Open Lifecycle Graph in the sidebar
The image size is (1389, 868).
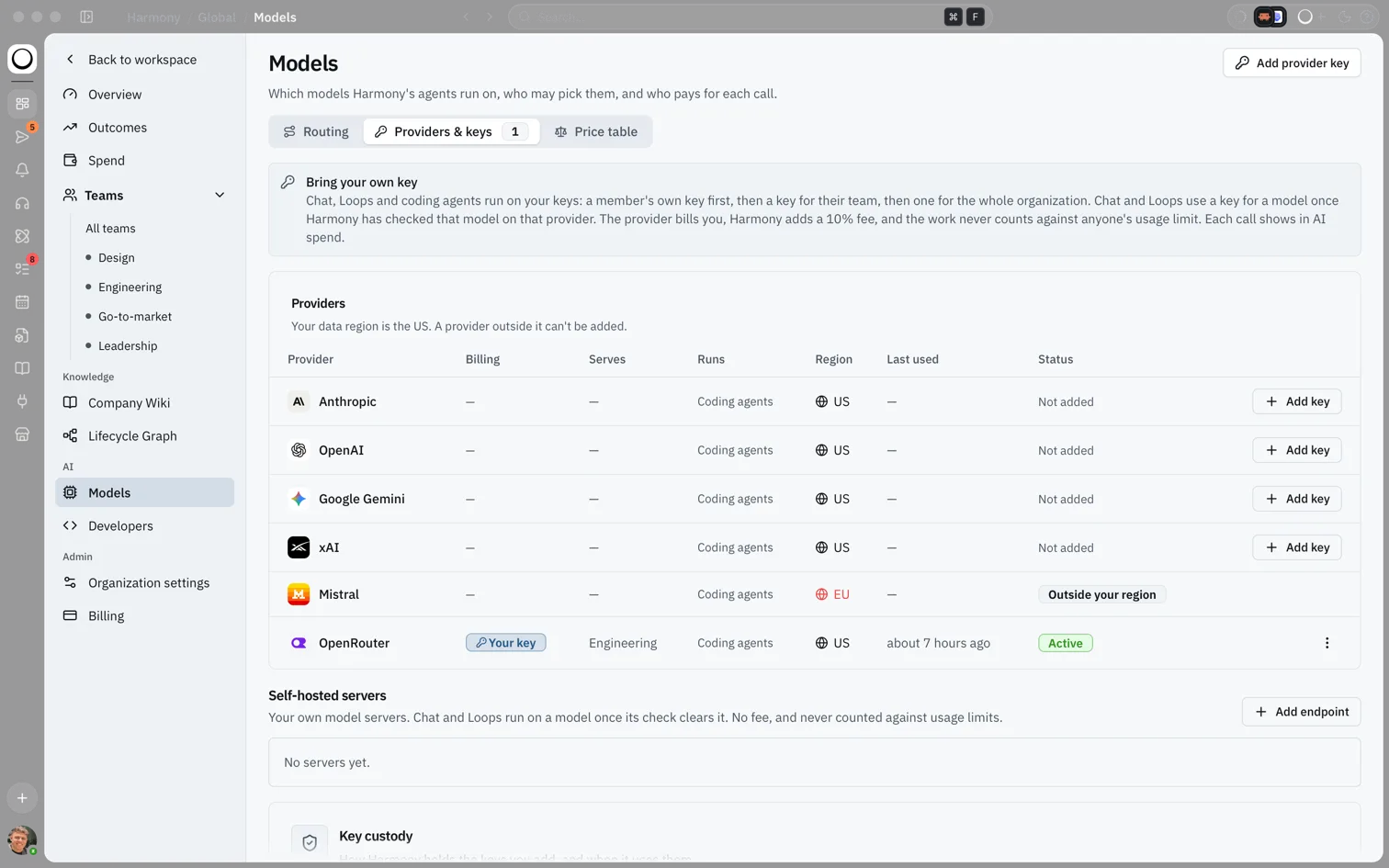pyautogui.click(x=145, y=435)
